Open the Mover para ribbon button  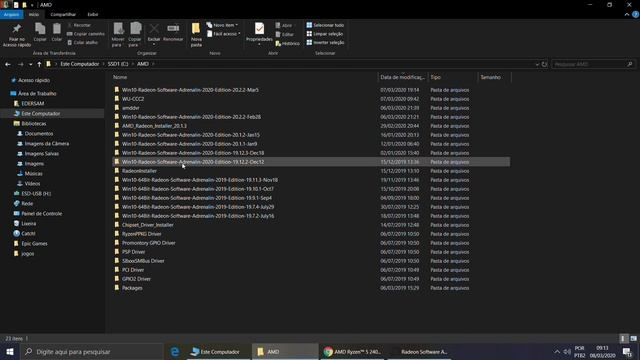(x=118, y=34)
